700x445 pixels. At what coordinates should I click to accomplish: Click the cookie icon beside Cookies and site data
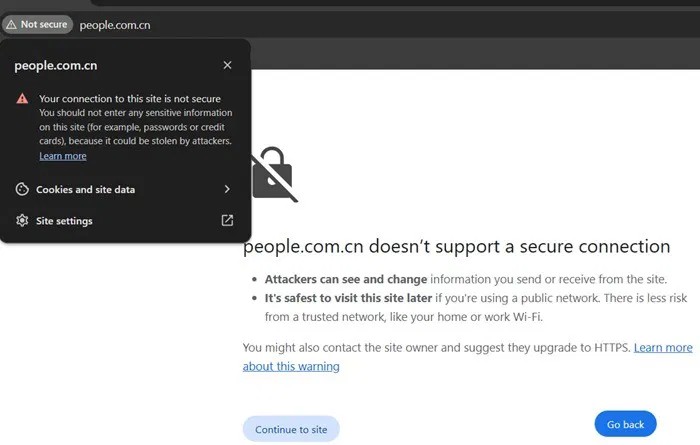pos(22,189)
